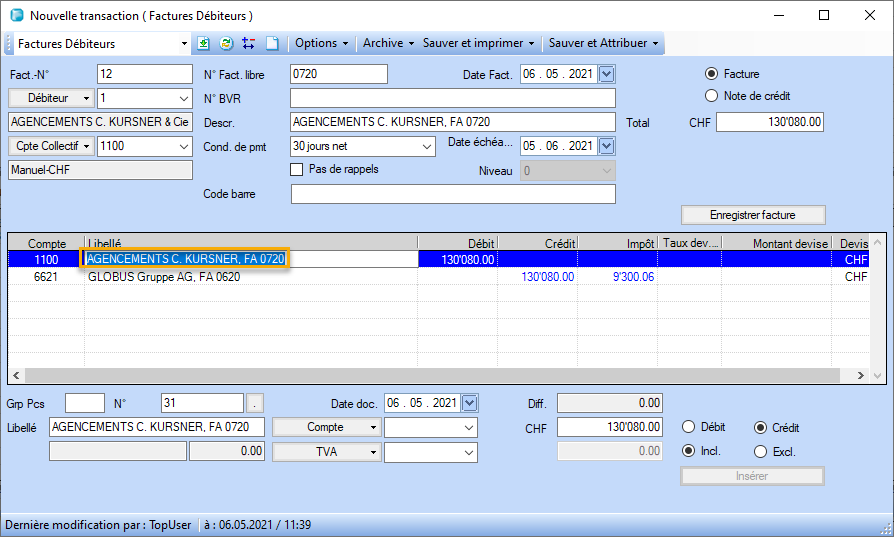The height and width of the screenshot is (537, 894).
Task: Click the Code barre input field
Action: pyautogui.click(x=452, y=194)
